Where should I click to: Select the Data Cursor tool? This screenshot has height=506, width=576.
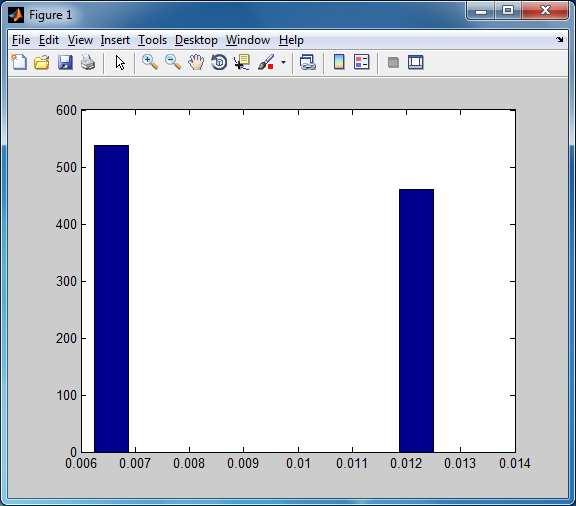click(242, 62)
